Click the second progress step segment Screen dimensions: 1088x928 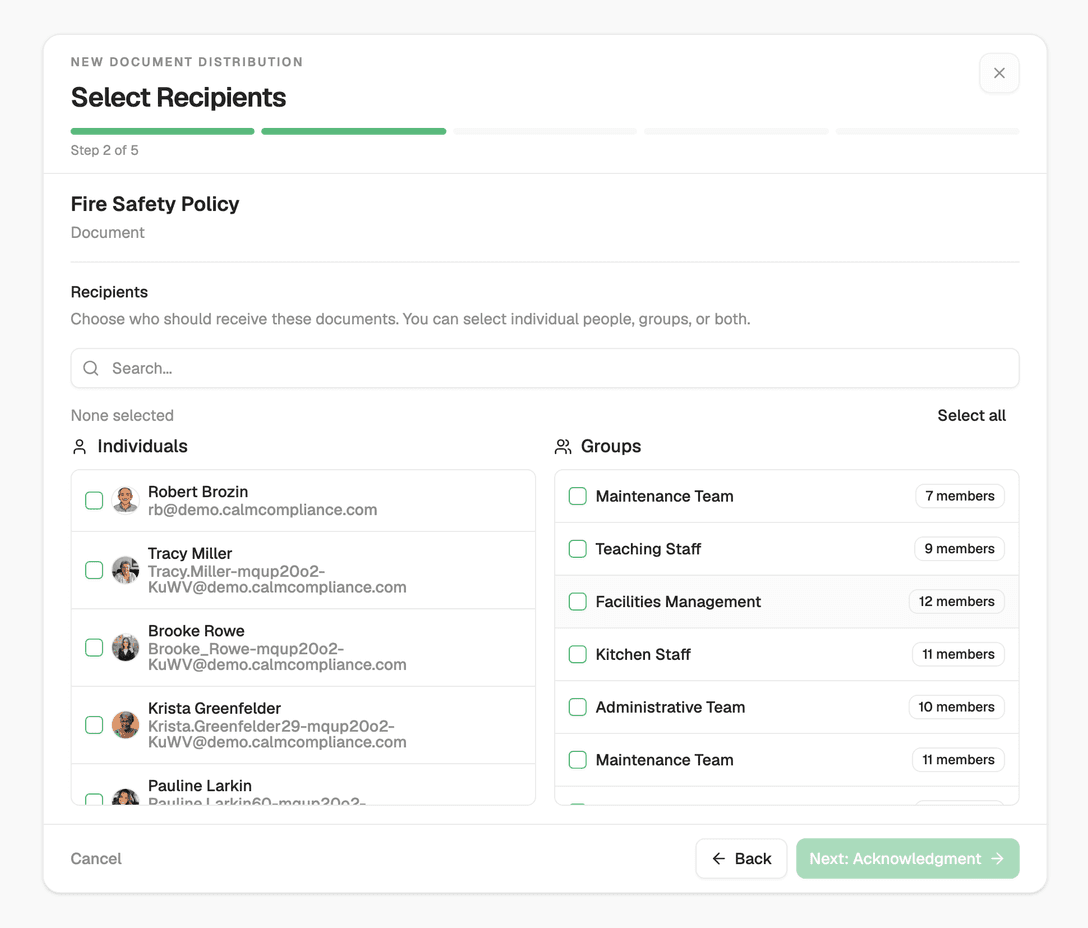pyautogui.click(x=354, y=131)
